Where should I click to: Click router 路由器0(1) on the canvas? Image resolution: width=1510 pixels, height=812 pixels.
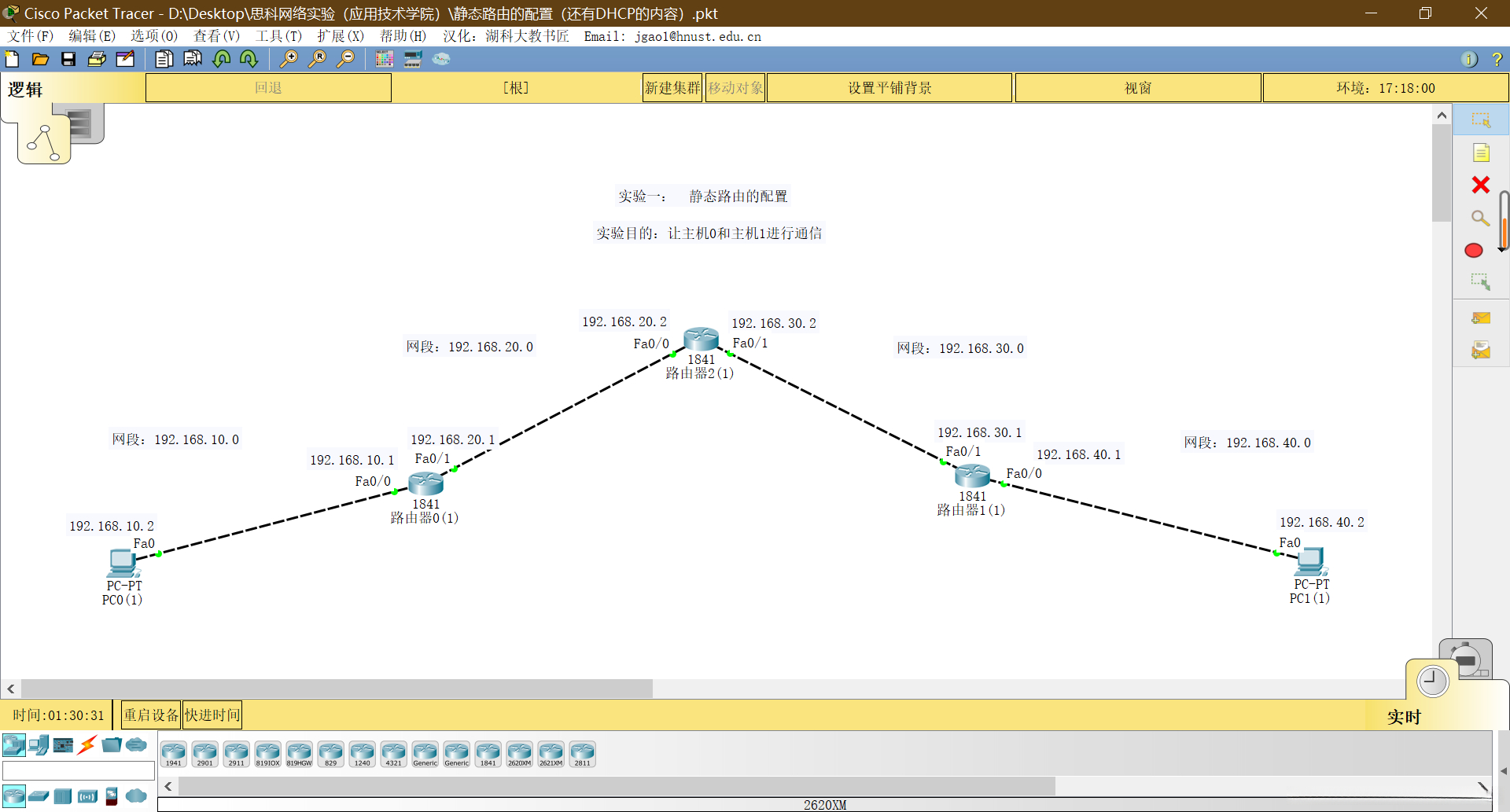coord(425,483)
